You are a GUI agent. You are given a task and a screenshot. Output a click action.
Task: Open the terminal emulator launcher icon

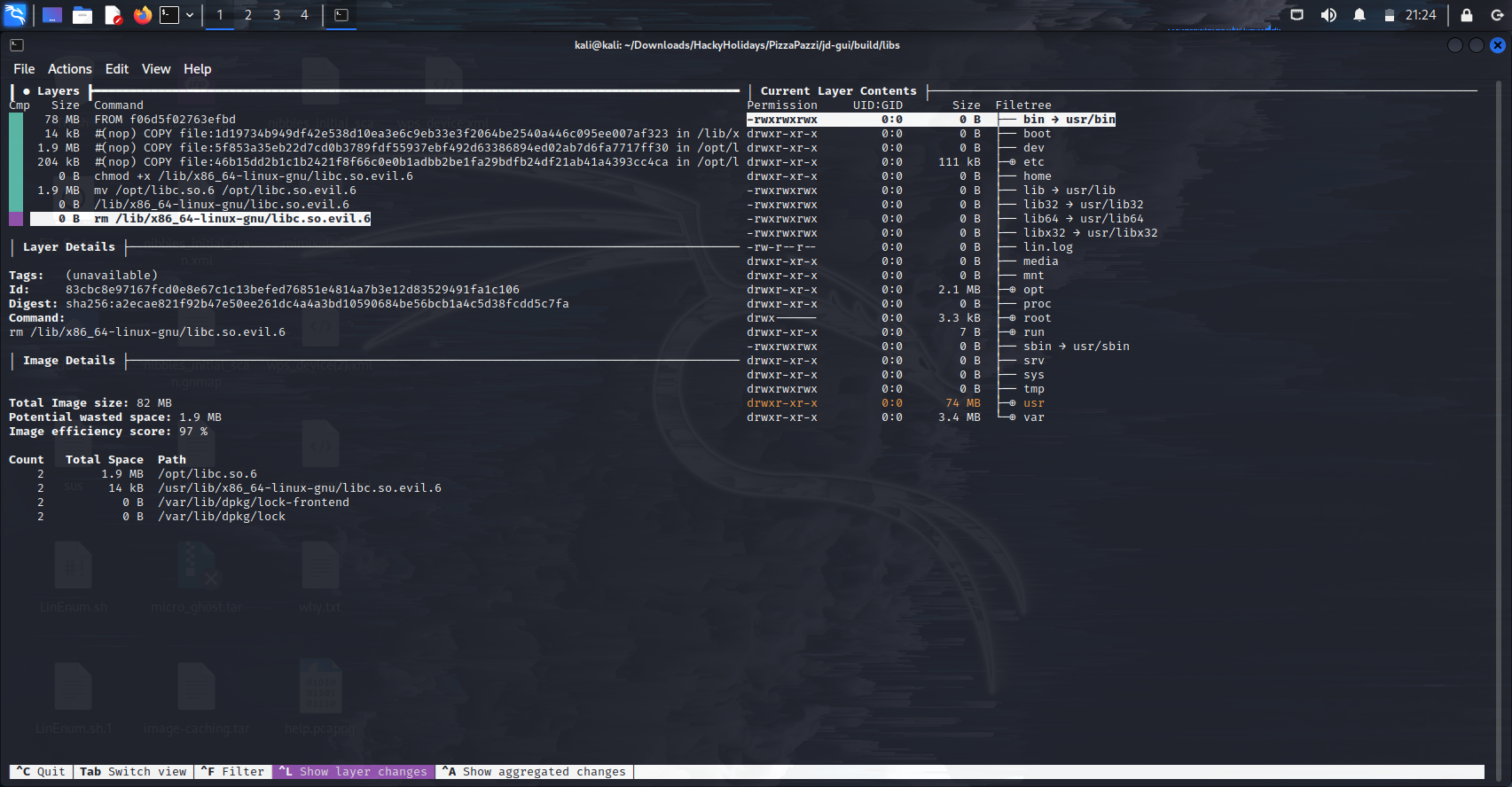pyautogui.click(x=169, y=15)
